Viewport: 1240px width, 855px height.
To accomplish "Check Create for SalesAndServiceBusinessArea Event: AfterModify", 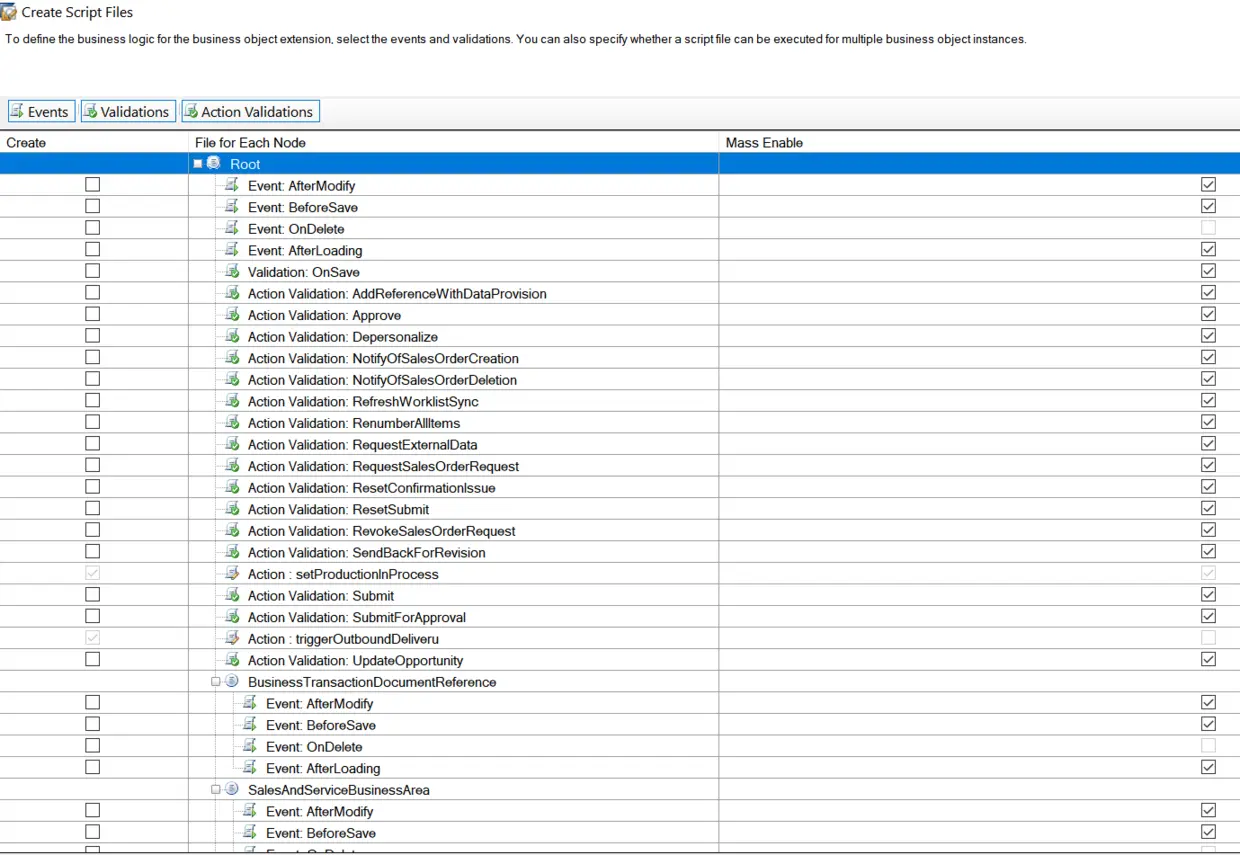I will 93,810.
